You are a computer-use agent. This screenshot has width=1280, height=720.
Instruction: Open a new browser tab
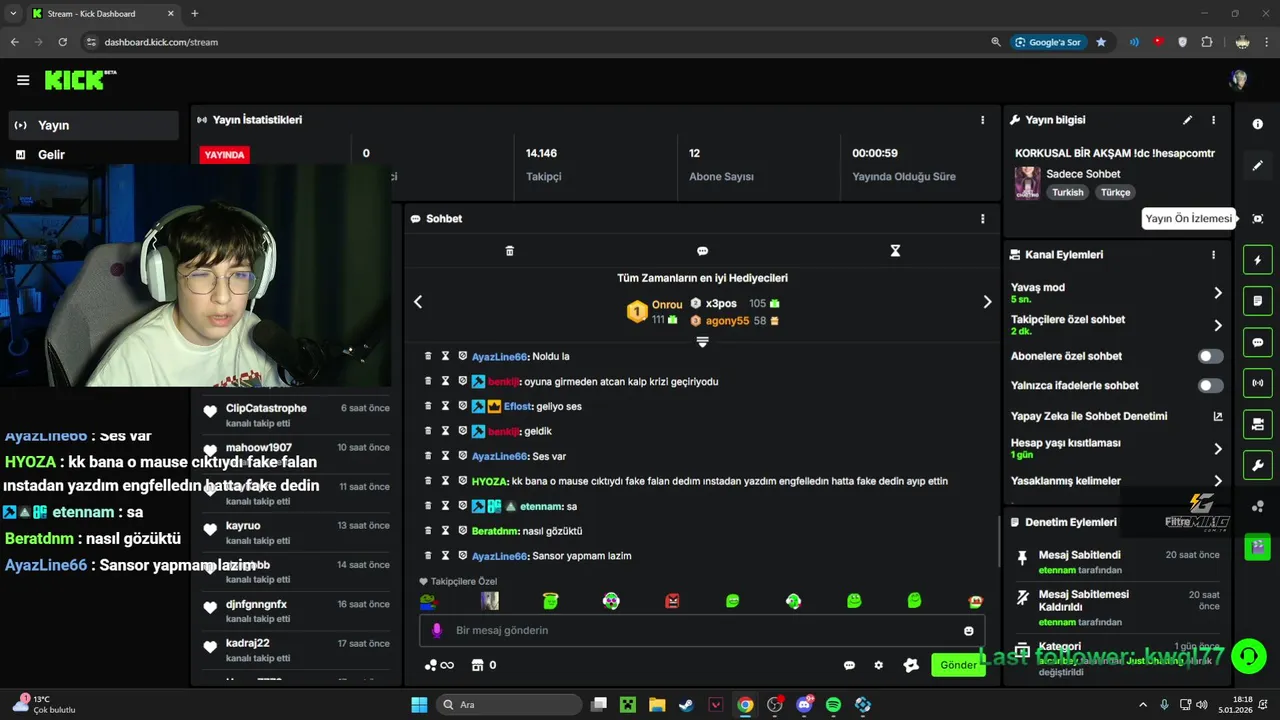tap(194, 14)
